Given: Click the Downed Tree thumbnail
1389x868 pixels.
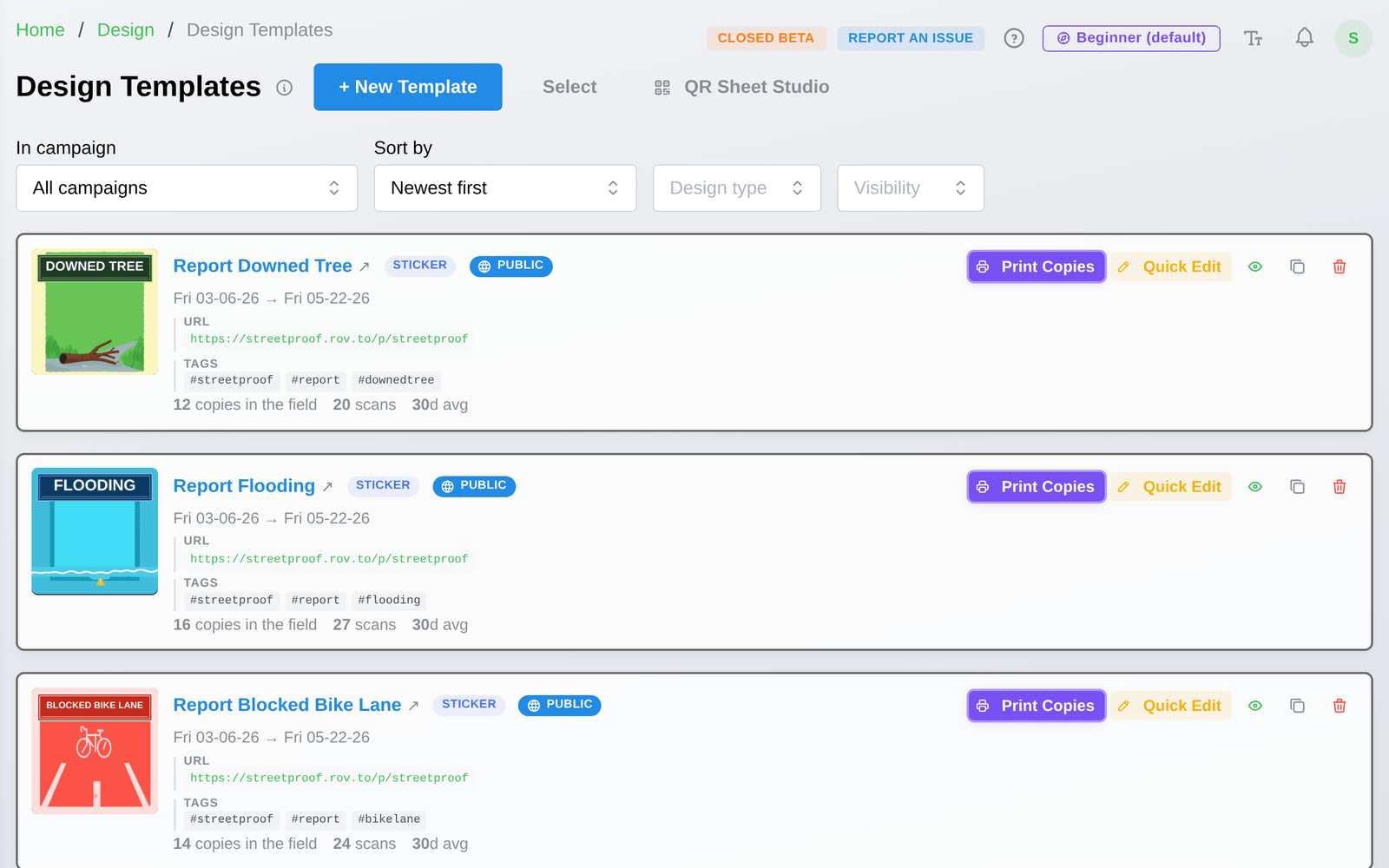Looking at the screenshot, I should [95, 312].
